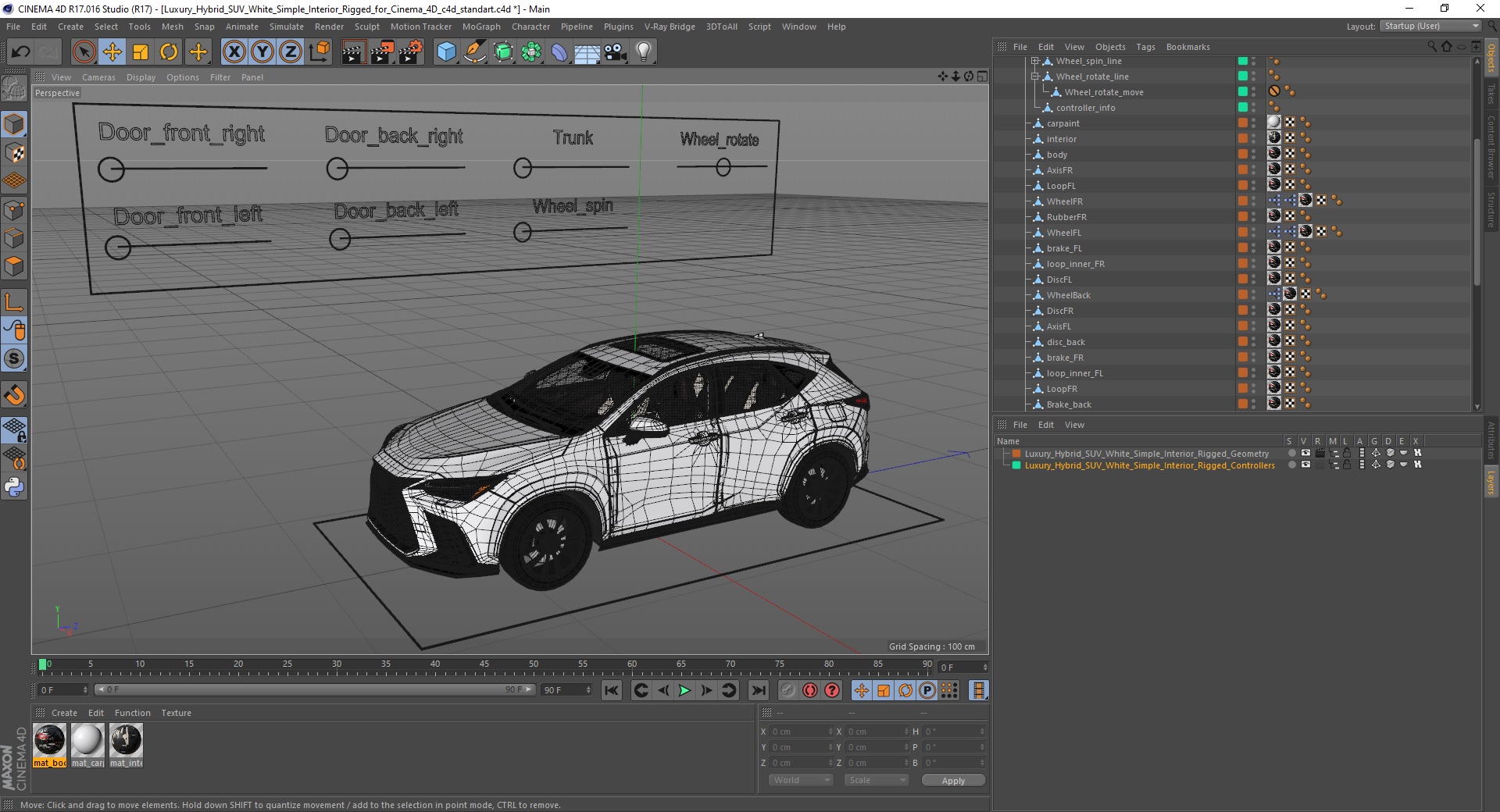Screen dimensions: 1500x812
Task: Open the Scale mode dropdown
Action: [876, 780]
